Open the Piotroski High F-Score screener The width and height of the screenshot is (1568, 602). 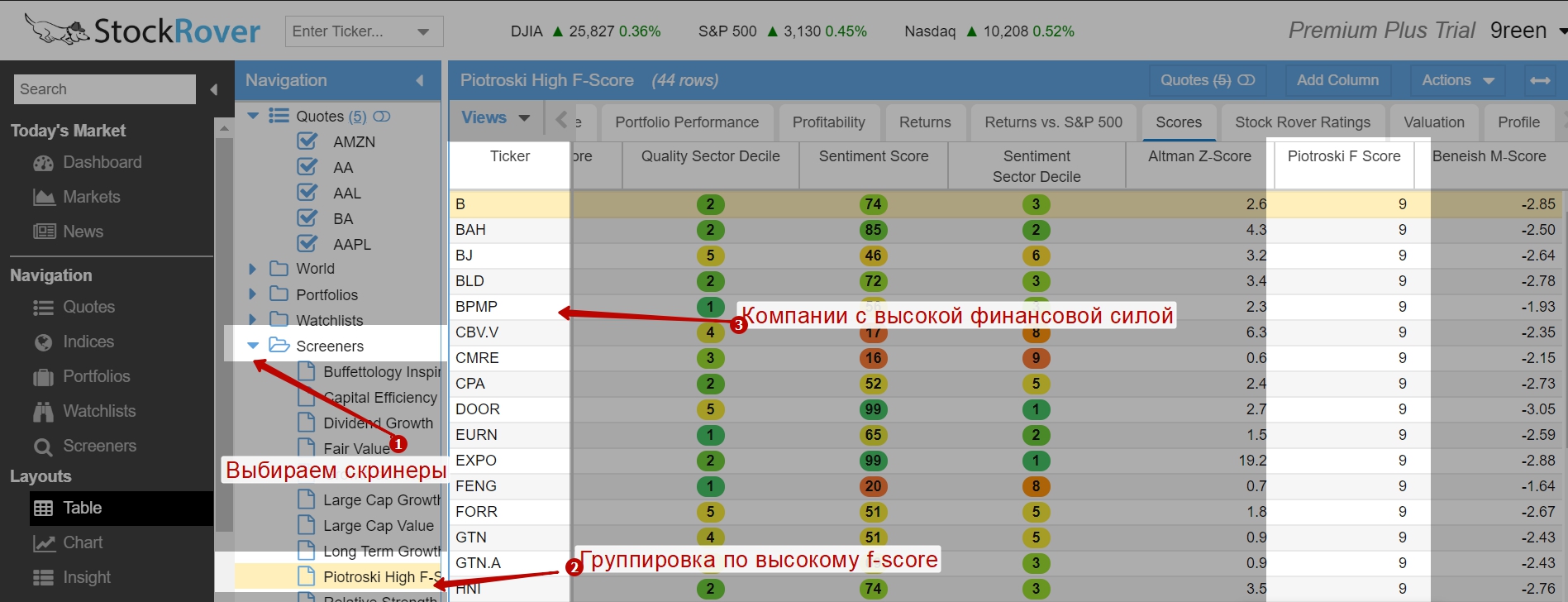[x=380, y=577]
